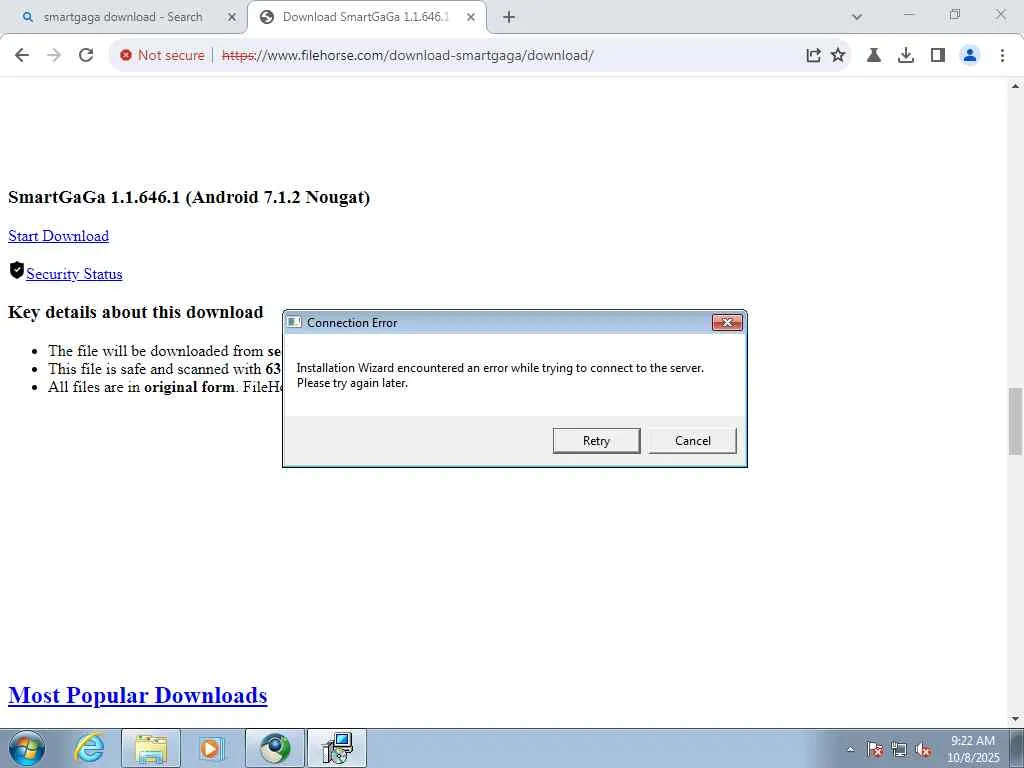Click the Key details about this download heading

tap(136, 312)
